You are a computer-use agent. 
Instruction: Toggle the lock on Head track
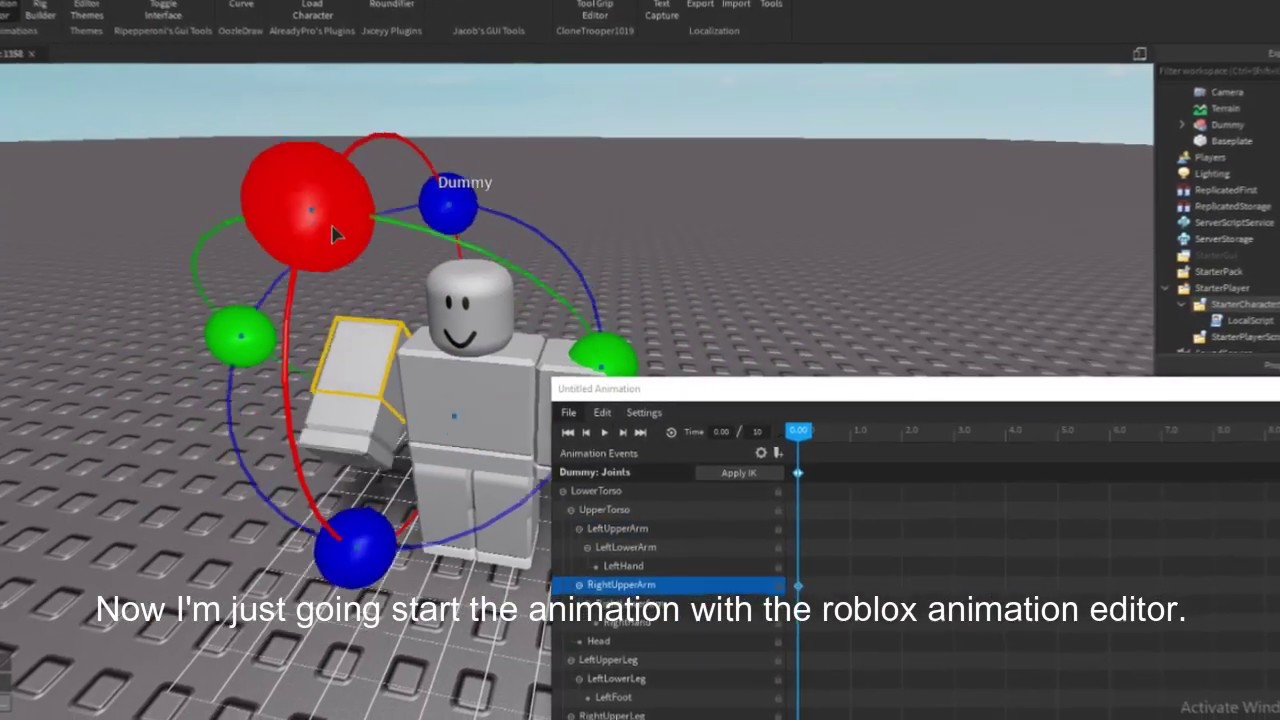778,641
